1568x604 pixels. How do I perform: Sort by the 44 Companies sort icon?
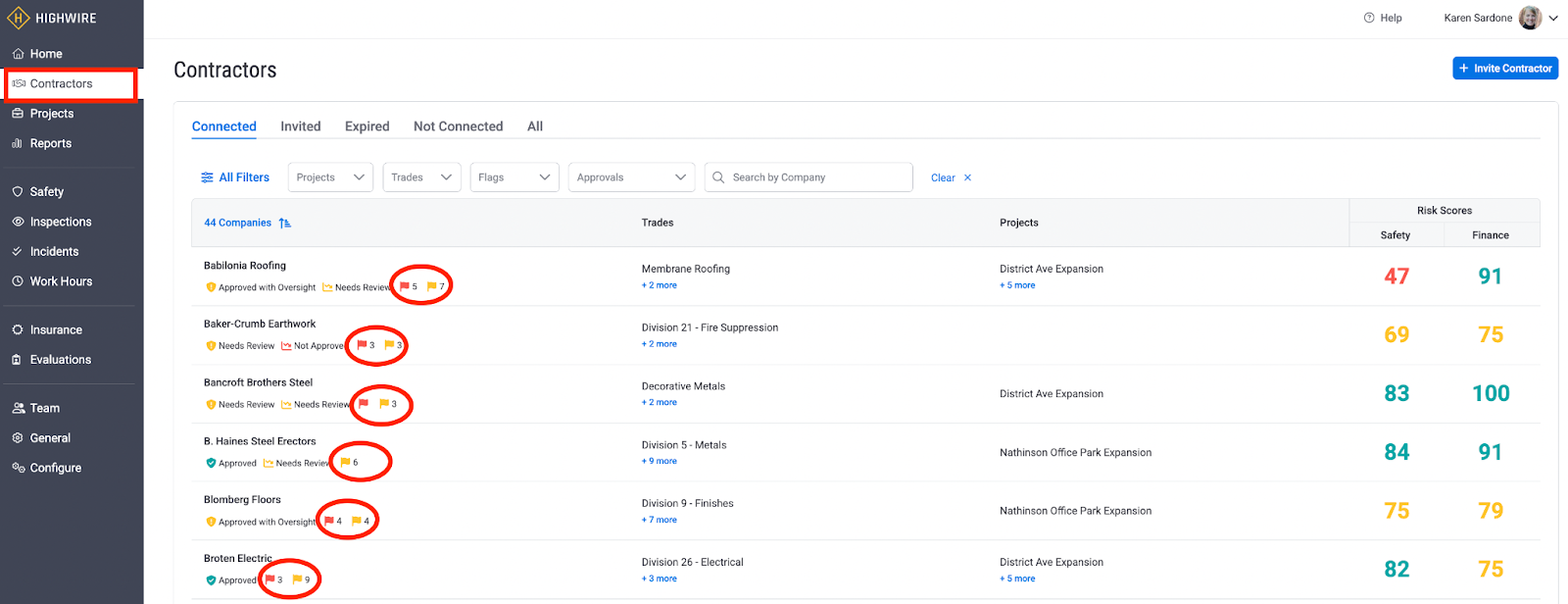pos(285,224)
